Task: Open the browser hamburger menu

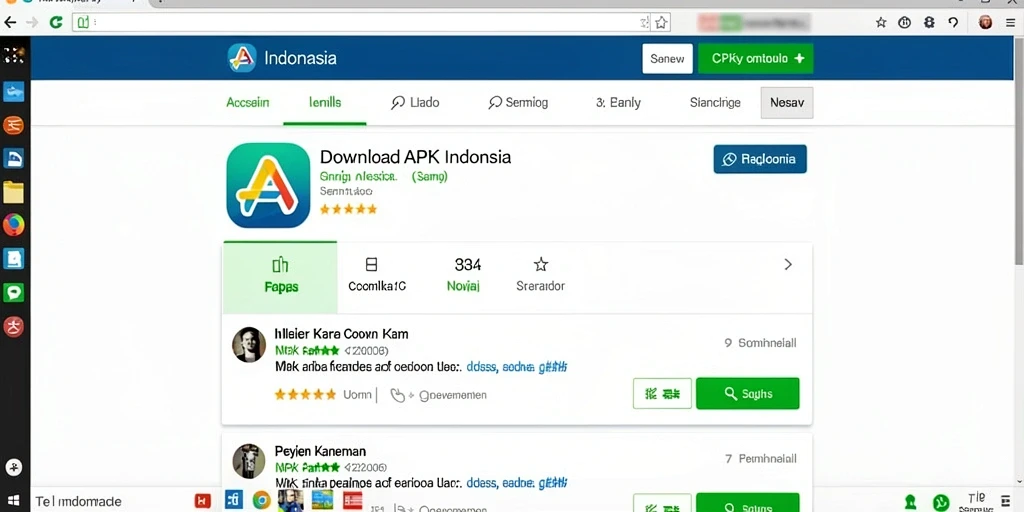Action: point(1010,23)
